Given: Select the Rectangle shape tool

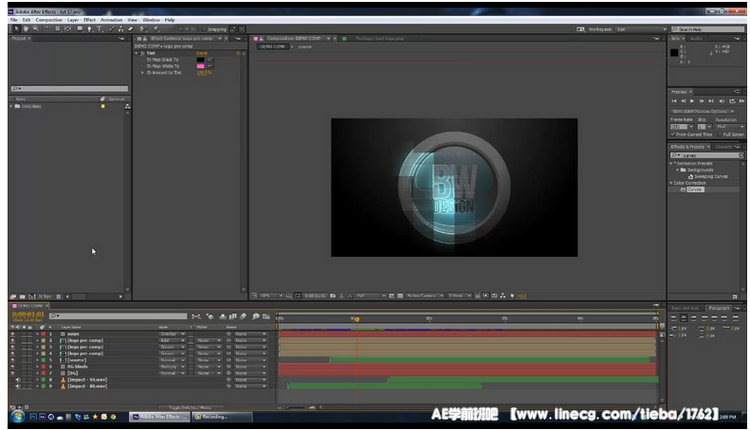Looking at the screenshot, I should click(79, 29).
